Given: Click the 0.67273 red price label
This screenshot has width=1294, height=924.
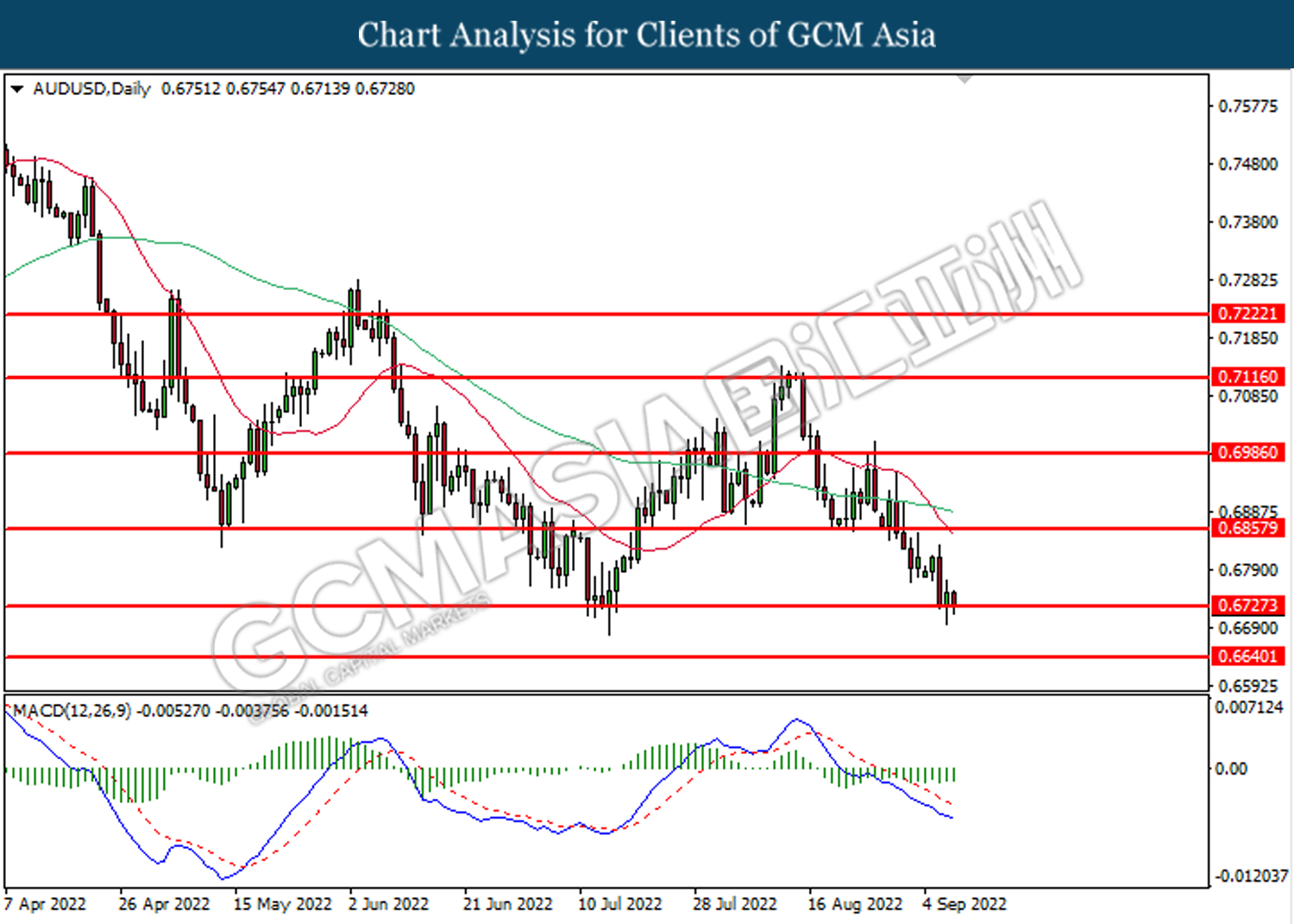Looking at the screenshot, I should tap(1247, 606).
